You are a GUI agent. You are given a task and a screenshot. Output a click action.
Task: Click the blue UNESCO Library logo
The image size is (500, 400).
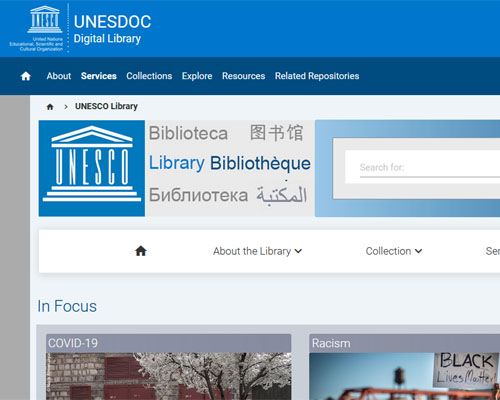pos(92,168)
